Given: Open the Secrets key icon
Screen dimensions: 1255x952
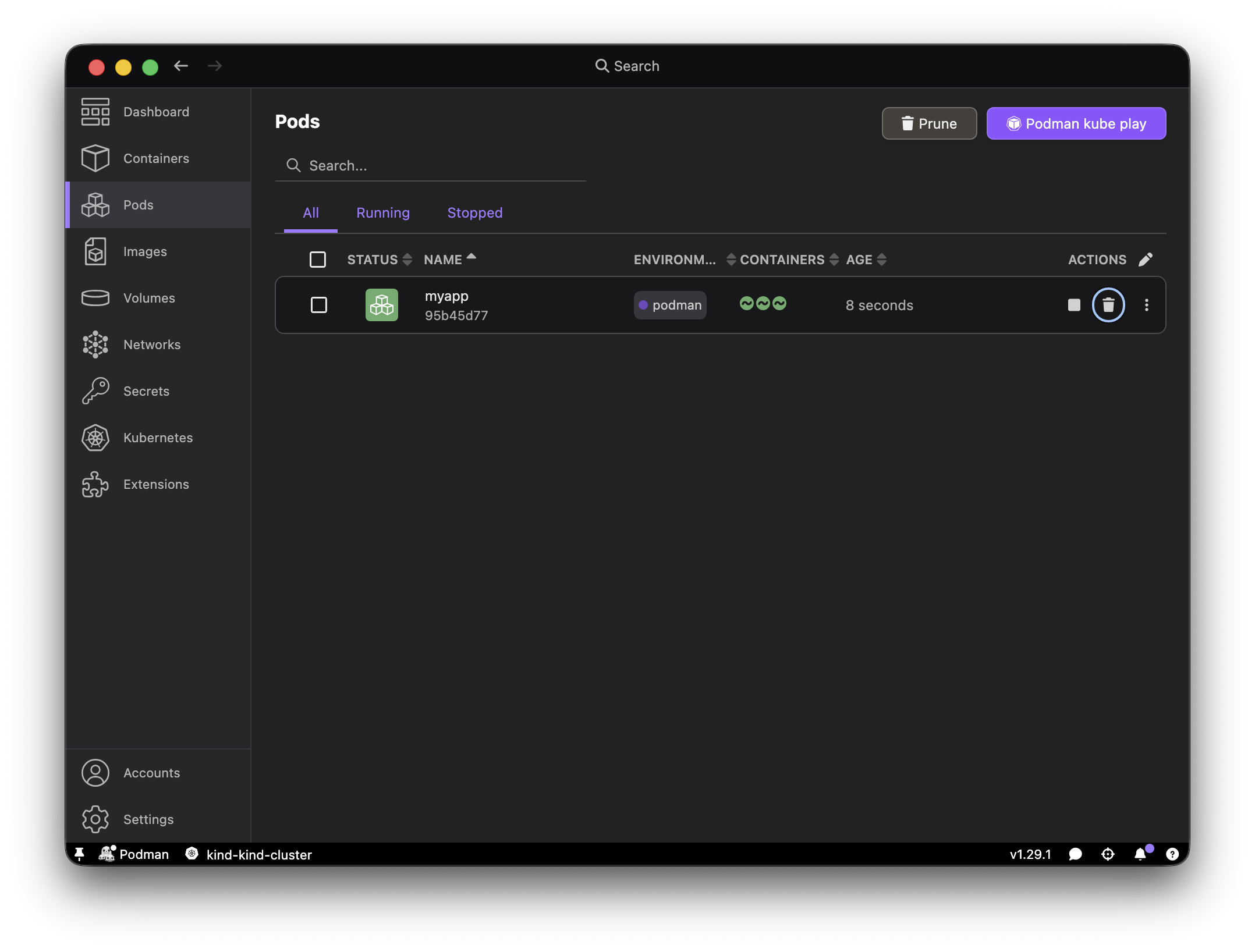Looking at the screenshot, I should click(95, 391).
